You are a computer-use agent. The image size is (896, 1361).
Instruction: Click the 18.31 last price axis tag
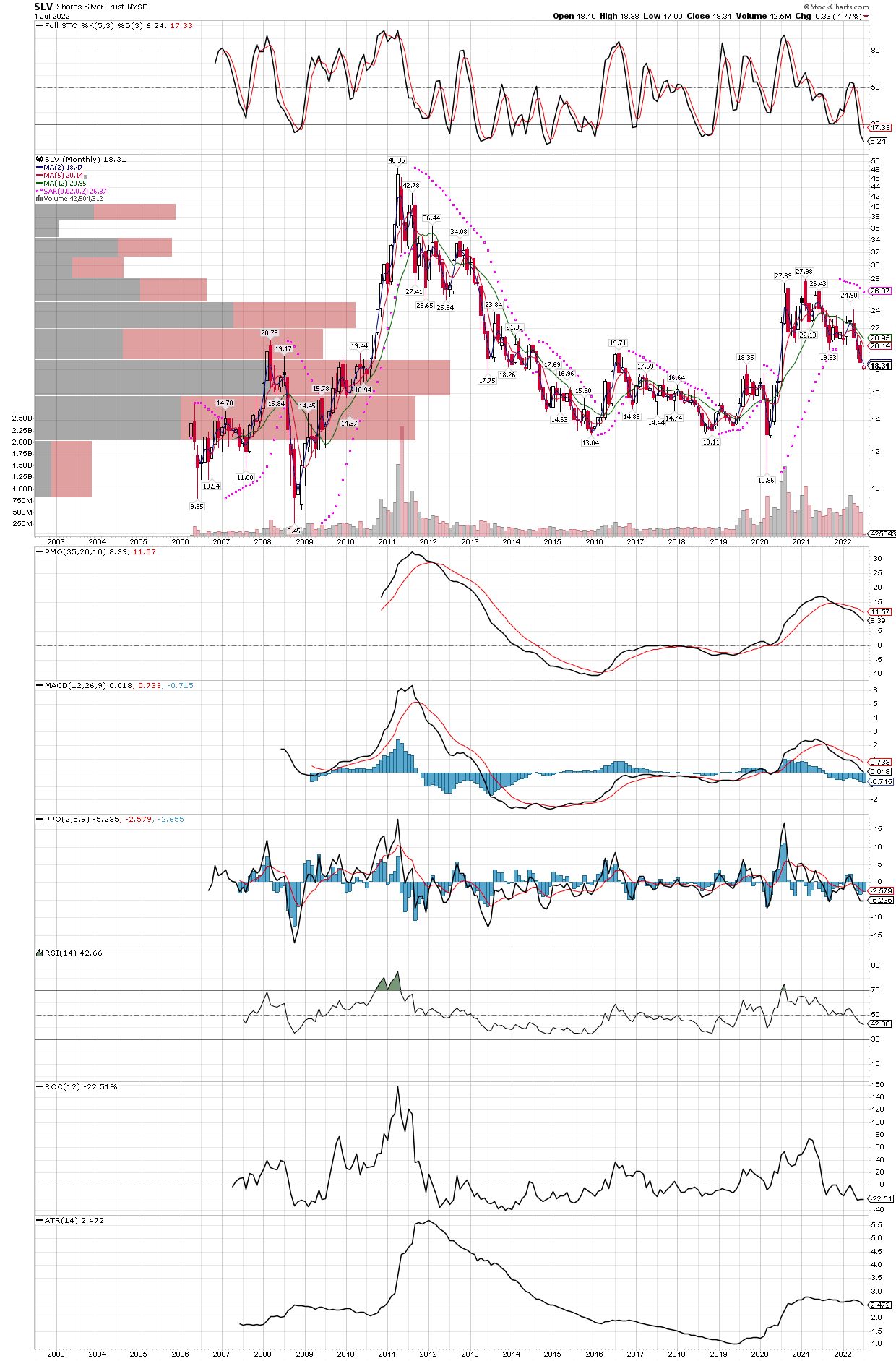click(x=880, y=366)
